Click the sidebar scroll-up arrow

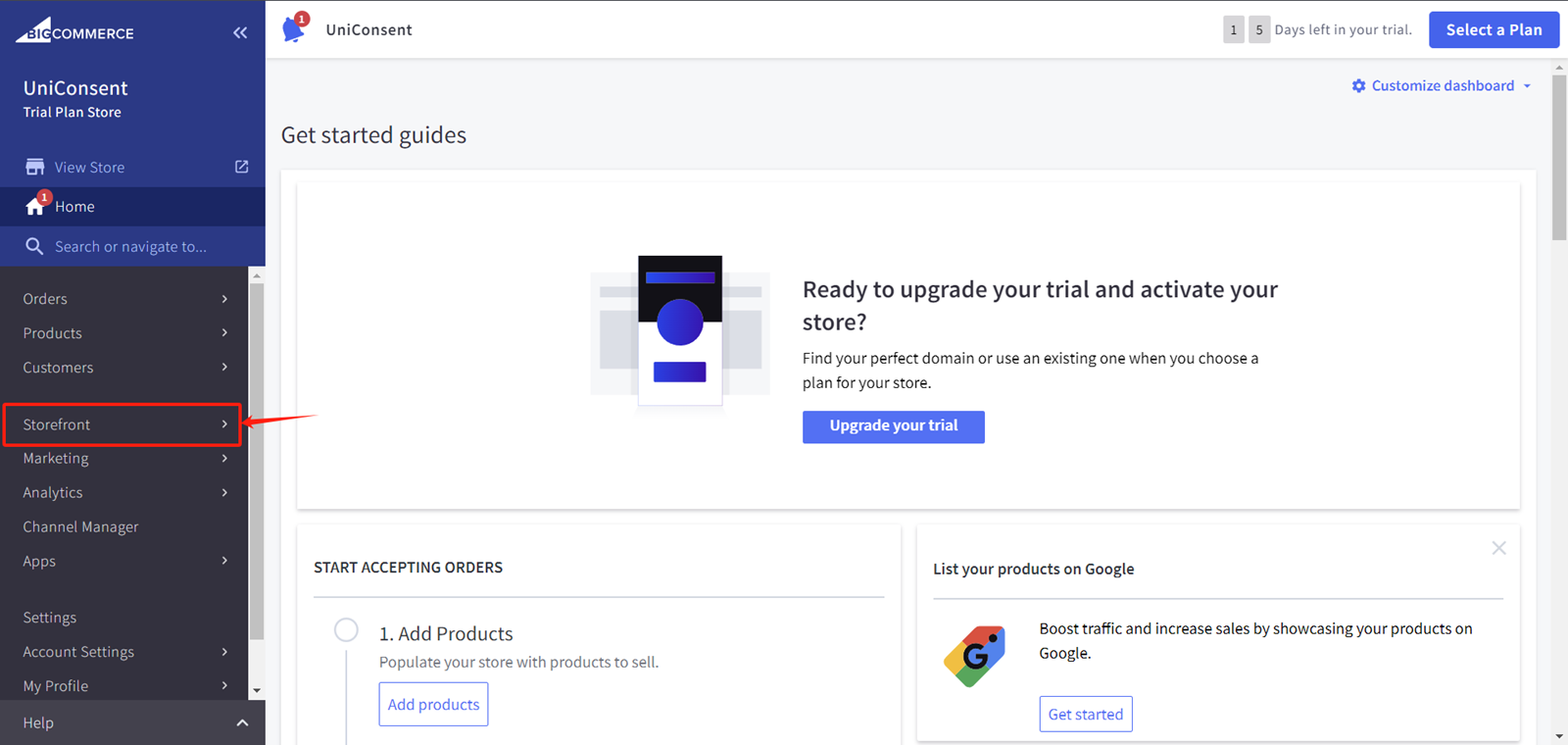(x=257, y=275)
